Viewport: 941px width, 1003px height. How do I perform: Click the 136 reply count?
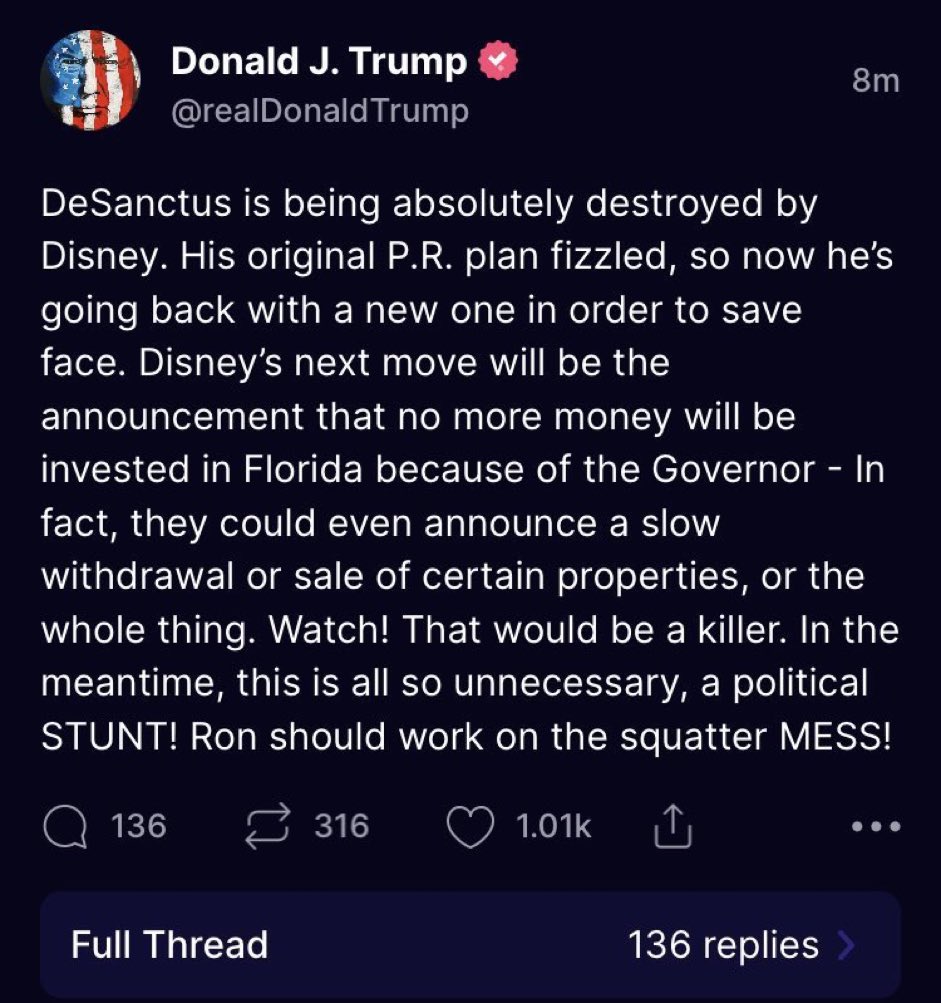[139, 826]
